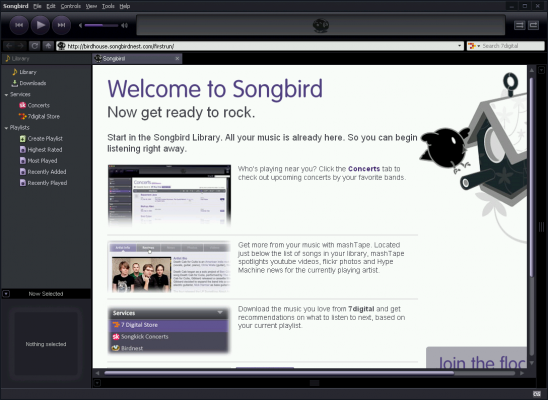Go to the home page

click(48, 46)
